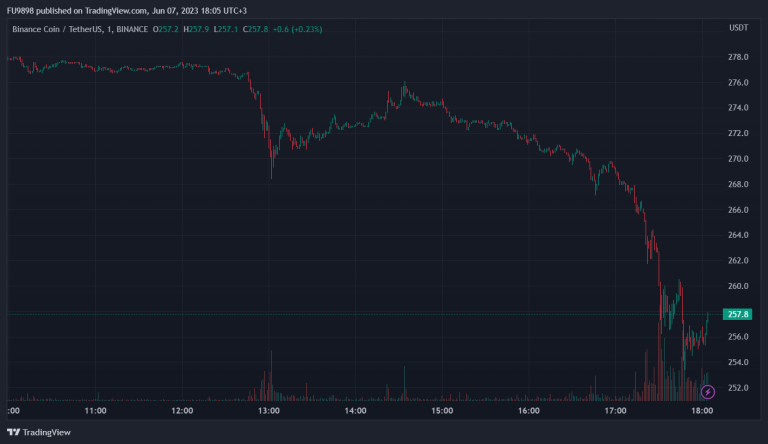This screenshot has width=768, height=444.
Task: Click the purple lightning bolt icon
Action: point(708,392)
